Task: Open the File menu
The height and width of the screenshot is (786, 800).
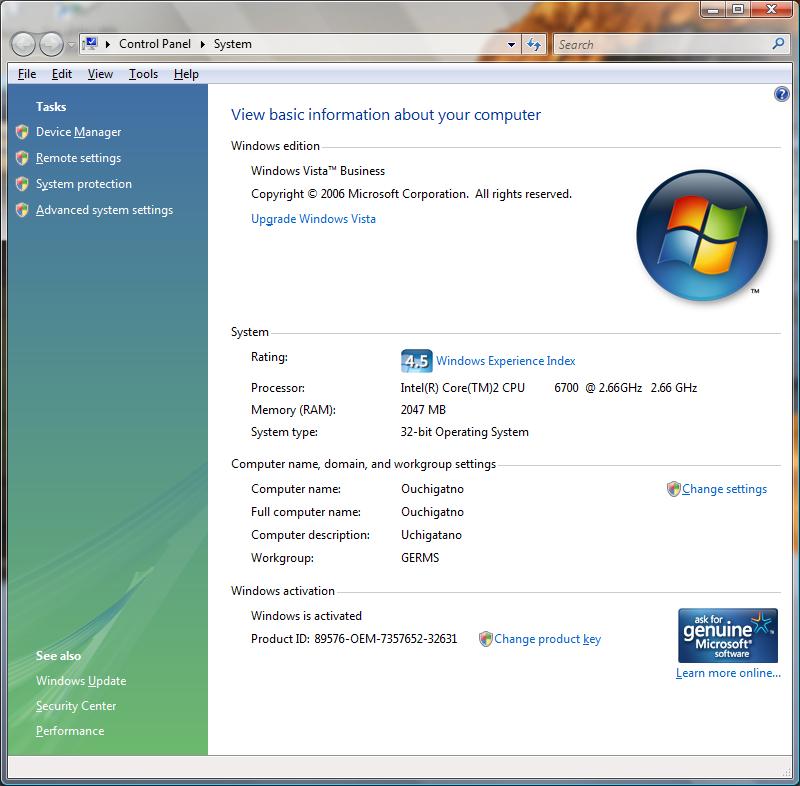Action: pos(27,74)
